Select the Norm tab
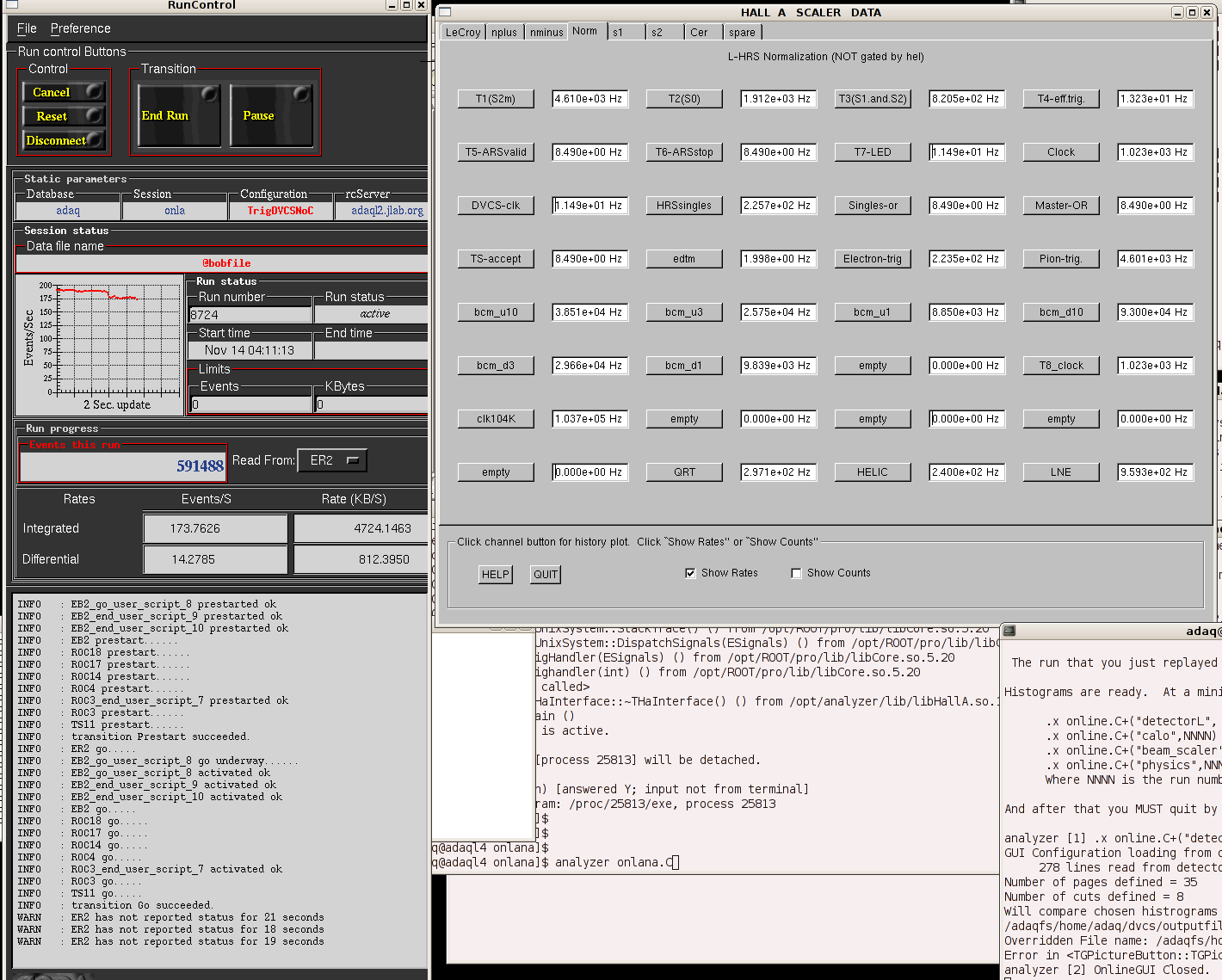 [585, 31]
